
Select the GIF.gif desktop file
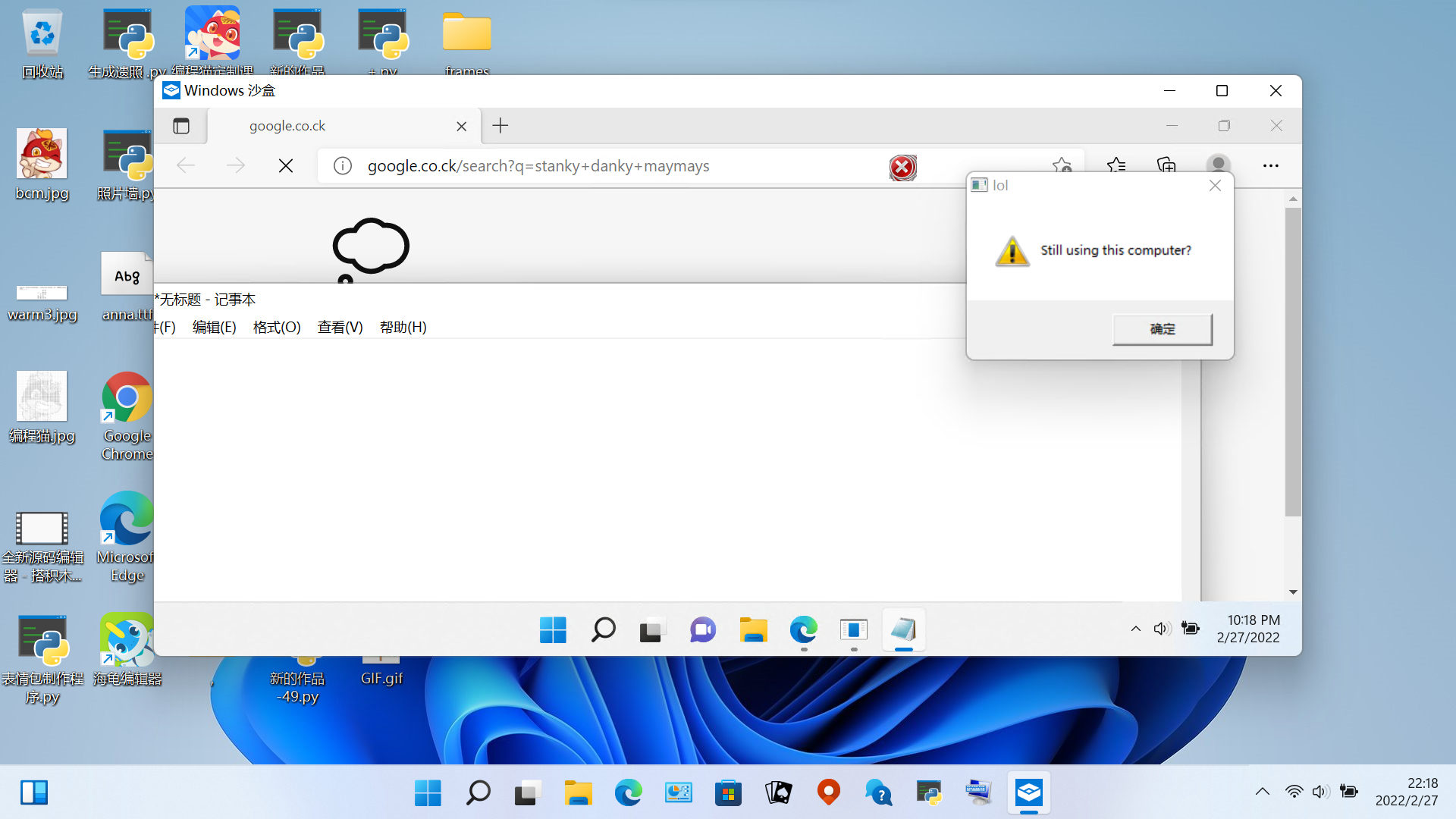click(381, 673)
